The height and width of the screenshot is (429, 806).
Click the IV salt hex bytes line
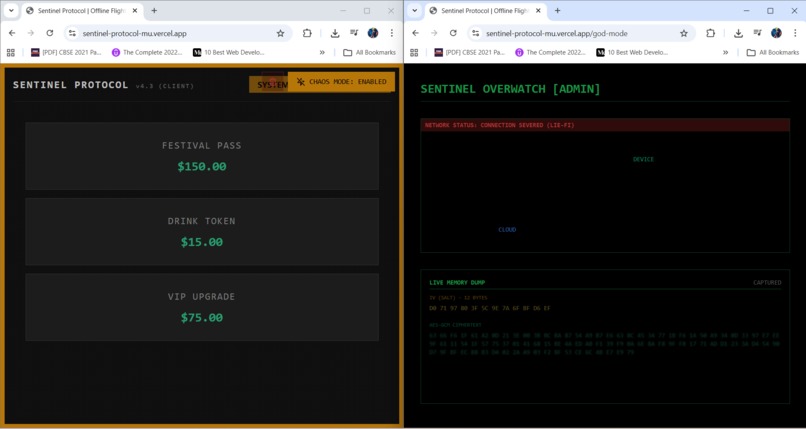[490, 308]
